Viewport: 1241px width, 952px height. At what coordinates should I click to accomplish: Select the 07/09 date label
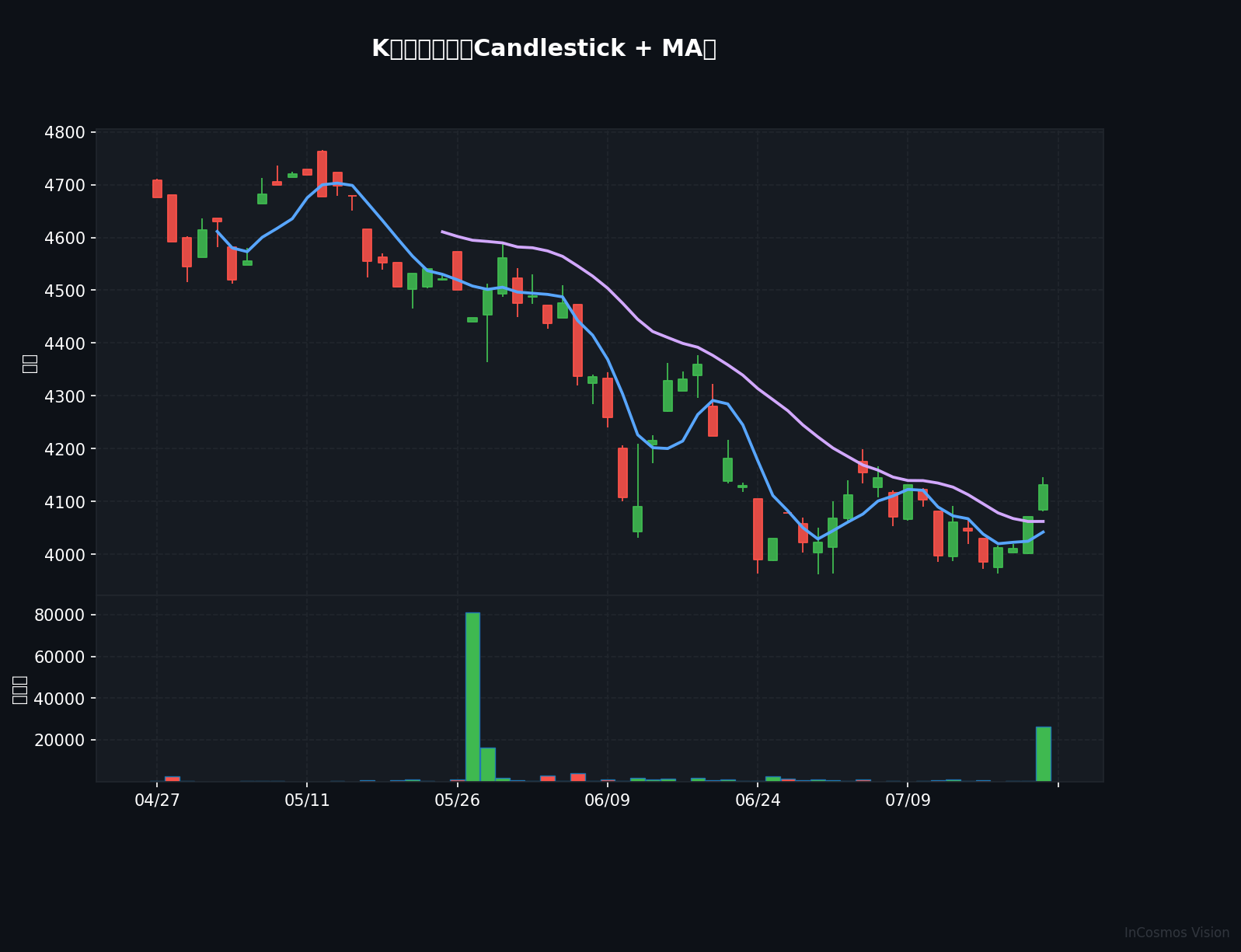tap(908, 800)
